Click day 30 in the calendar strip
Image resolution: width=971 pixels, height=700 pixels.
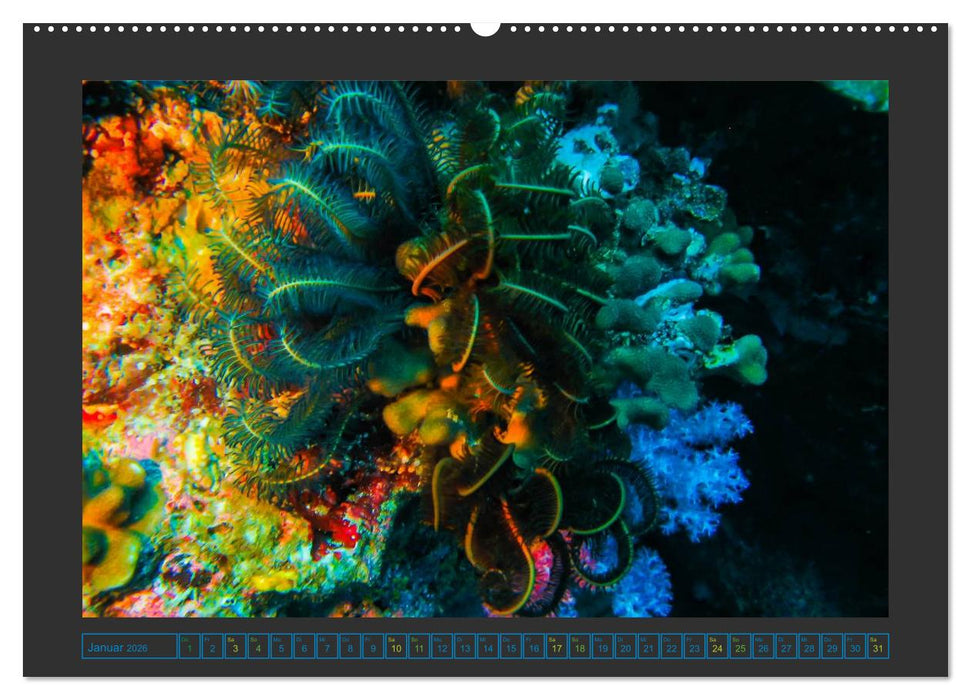[x=855, y=647]
